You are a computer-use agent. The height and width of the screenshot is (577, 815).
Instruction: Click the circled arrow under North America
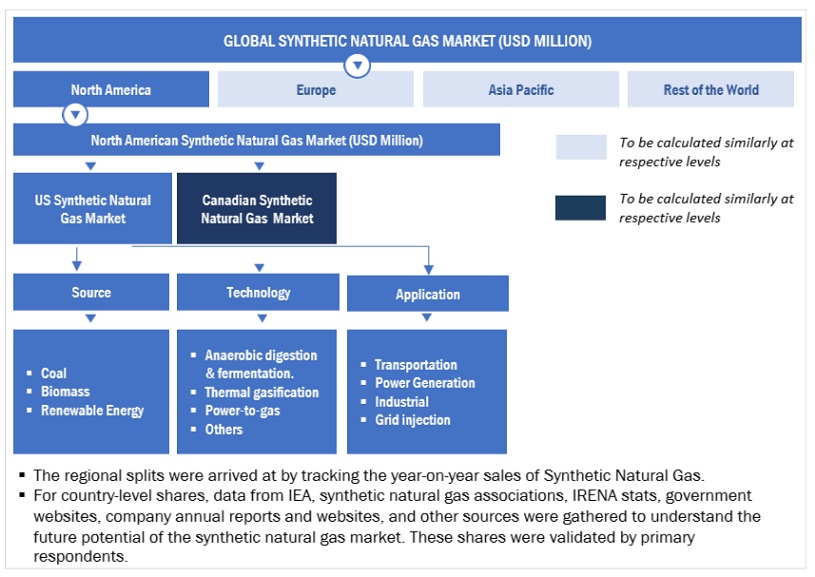click(75, 114)
